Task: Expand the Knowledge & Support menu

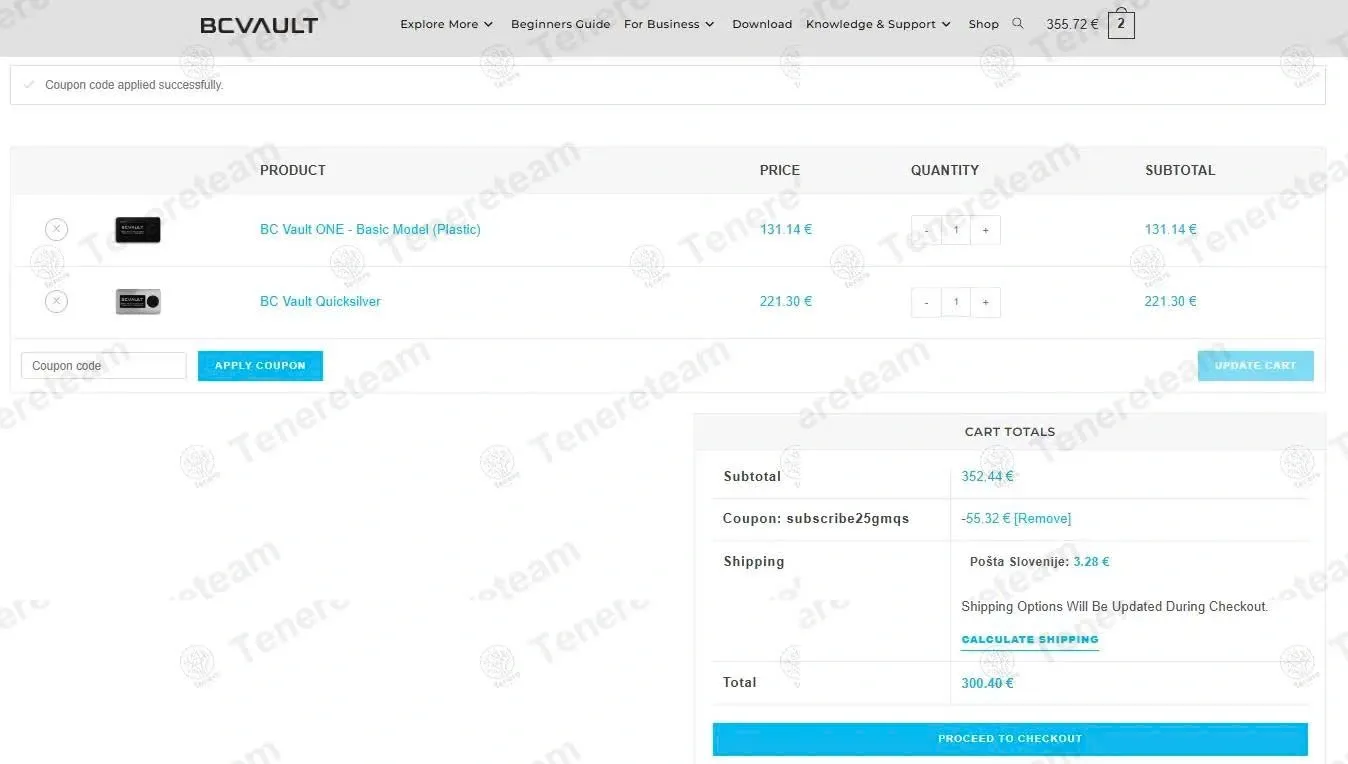Action: (x=878, y=24)
